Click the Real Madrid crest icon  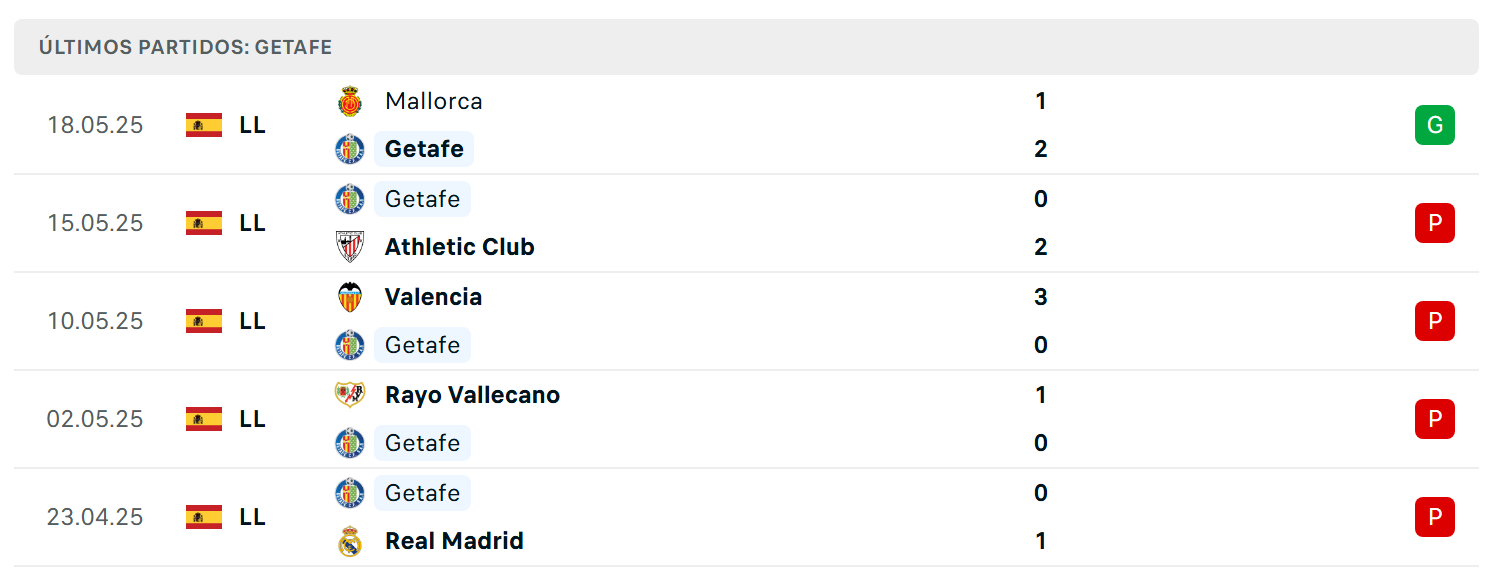click(x=349, y=541)
